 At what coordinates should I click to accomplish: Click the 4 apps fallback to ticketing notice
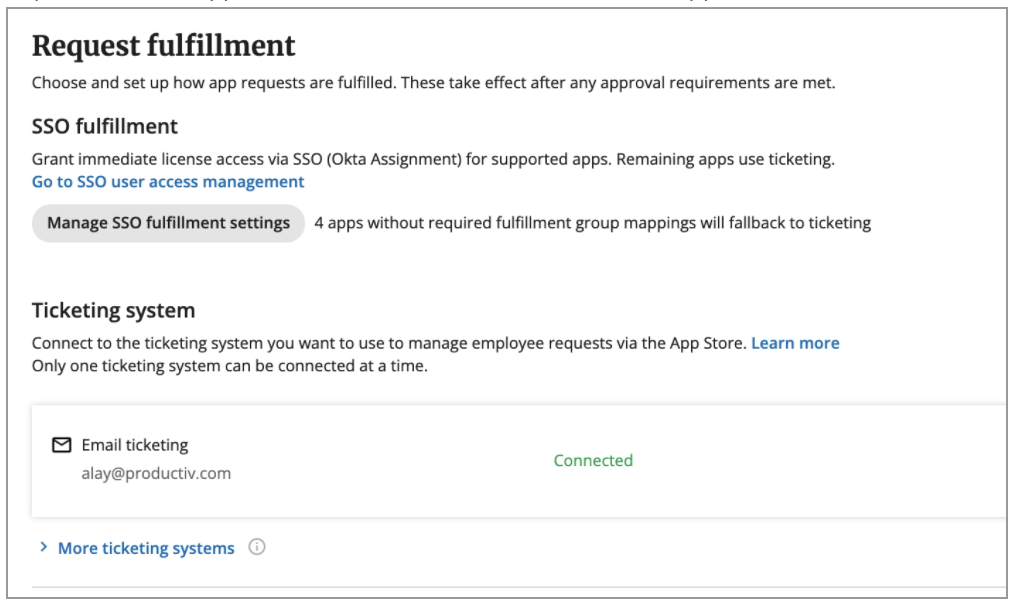click(x=592, y=223)
